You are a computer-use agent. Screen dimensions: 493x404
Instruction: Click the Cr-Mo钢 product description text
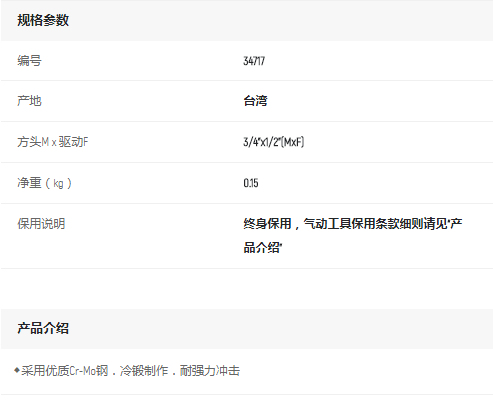tap(89, 371)
